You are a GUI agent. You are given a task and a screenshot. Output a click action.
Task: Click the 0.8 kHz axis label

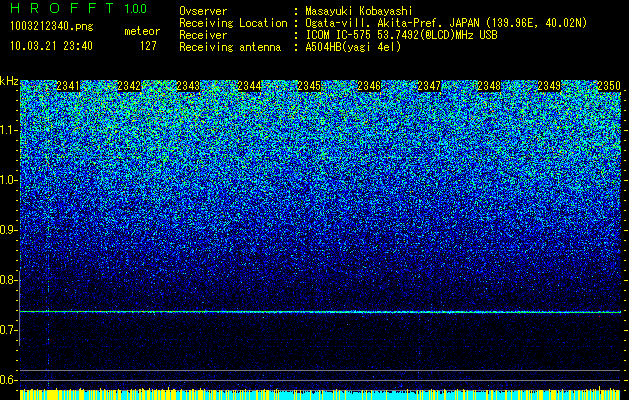(x=9, y=280)
